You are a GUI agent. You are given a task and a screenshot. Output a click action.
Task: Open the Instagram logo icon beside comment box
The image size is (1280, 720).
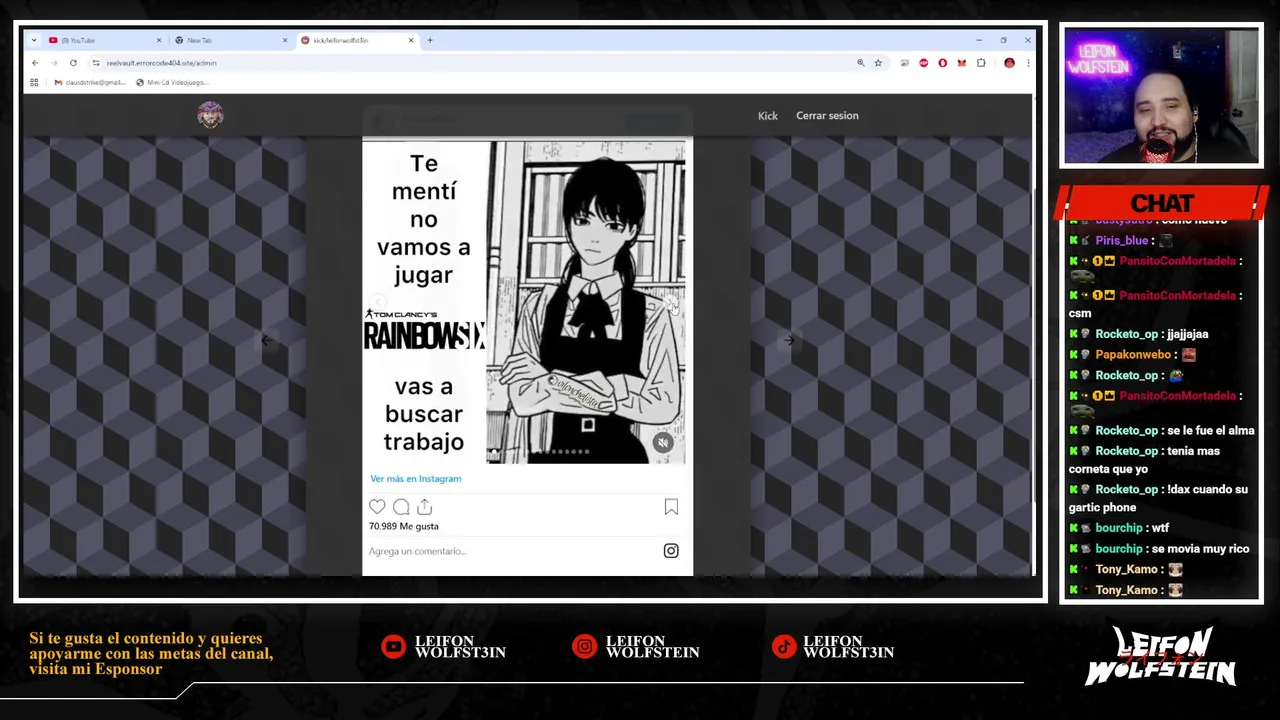tap(671, 551)
